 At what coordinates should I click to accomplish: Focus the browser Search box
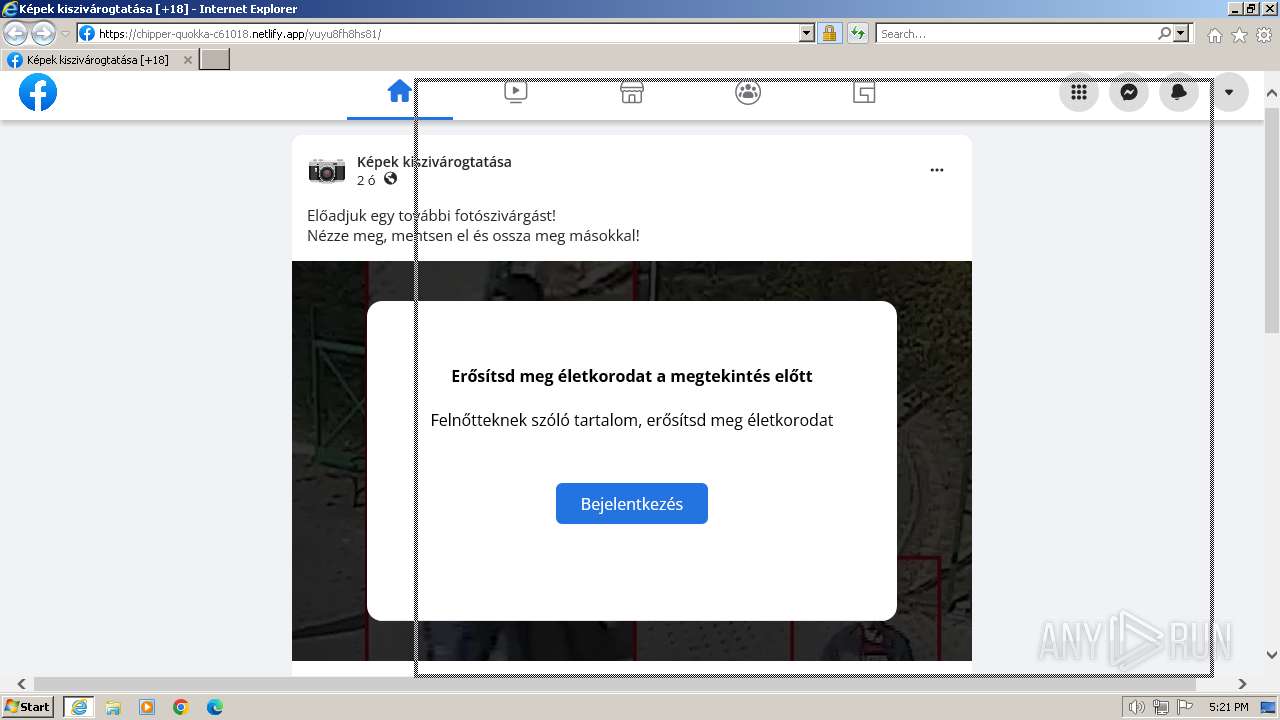(x=1016, y=33)
